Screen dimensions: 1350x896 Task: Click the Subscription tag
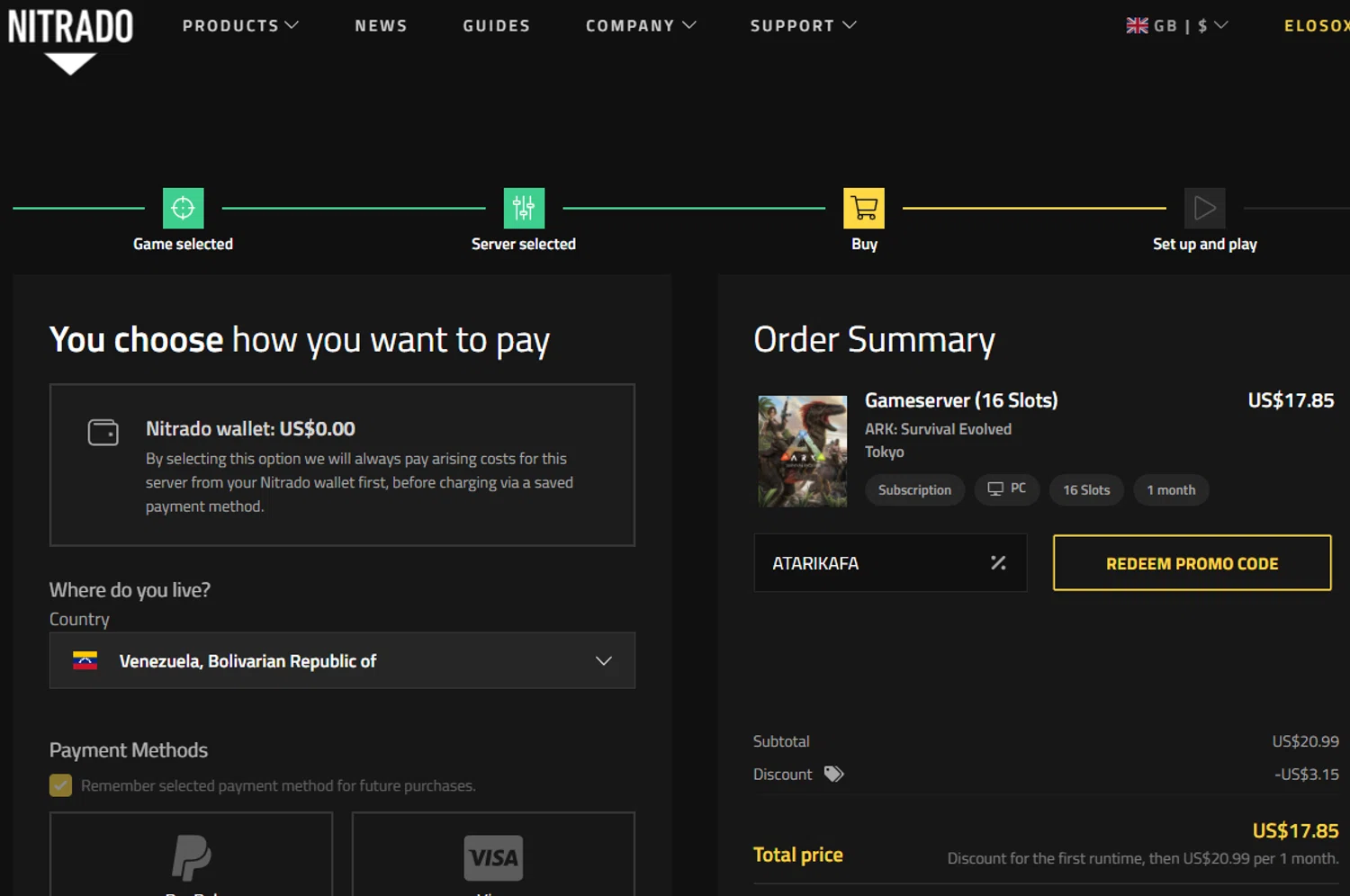pos(914,489)
